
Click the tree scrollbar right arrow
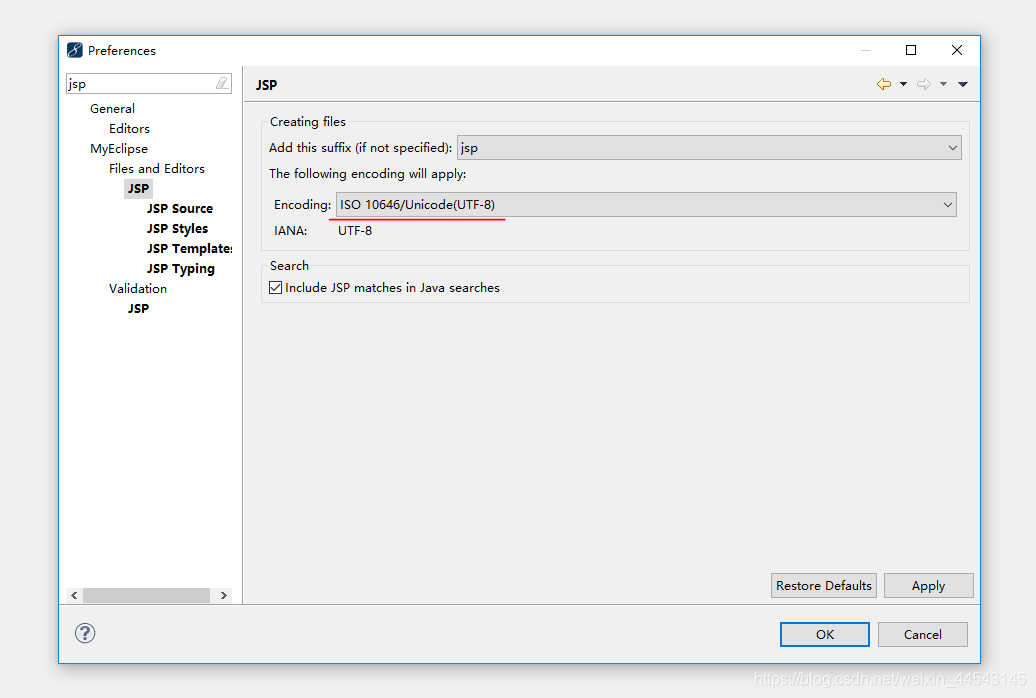point(224,596)
